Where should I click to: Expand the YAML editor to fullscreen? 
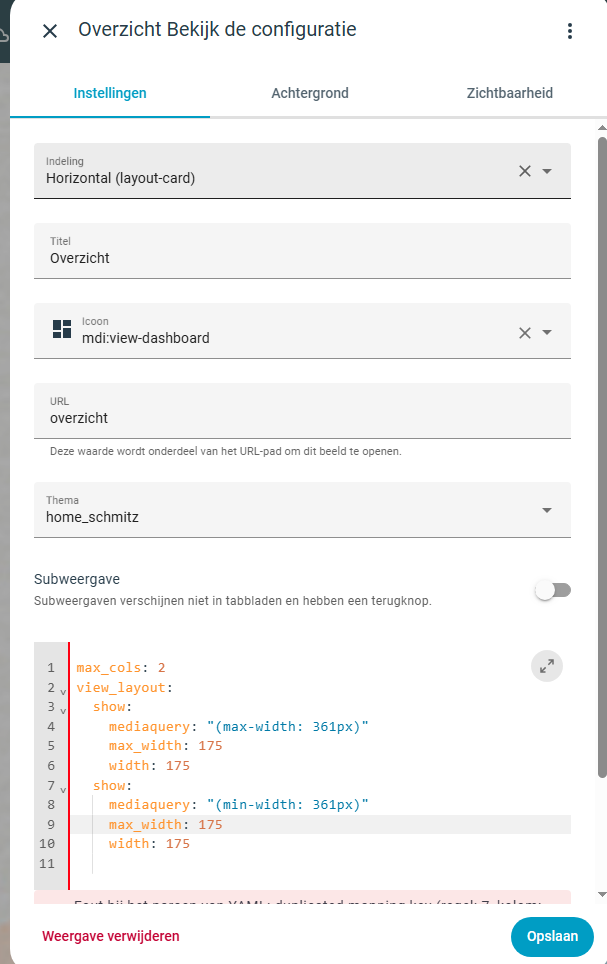pos(547,667)
